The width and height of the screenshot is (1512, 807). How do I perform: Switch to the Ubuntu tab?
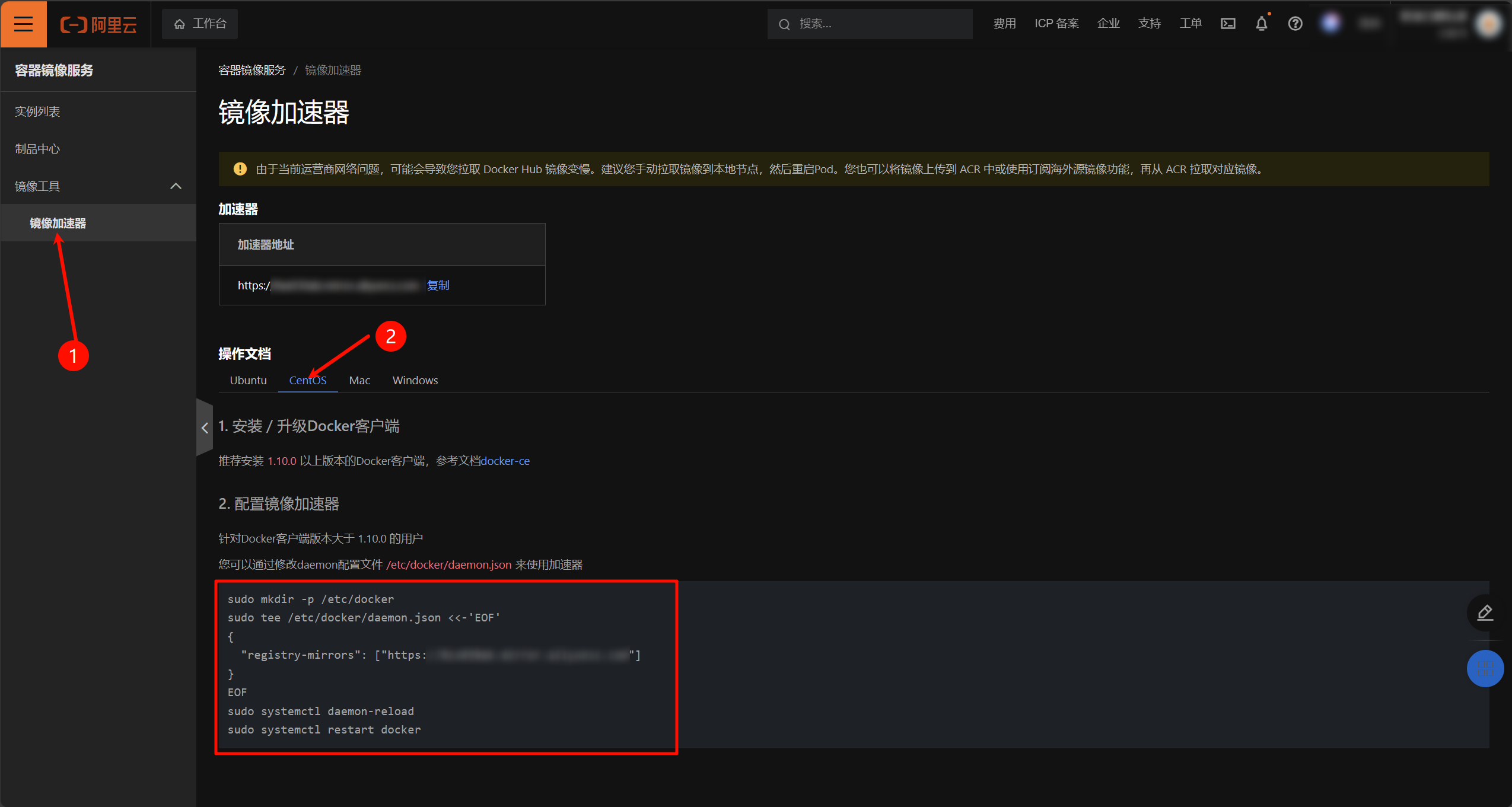[x=248, y=380]
